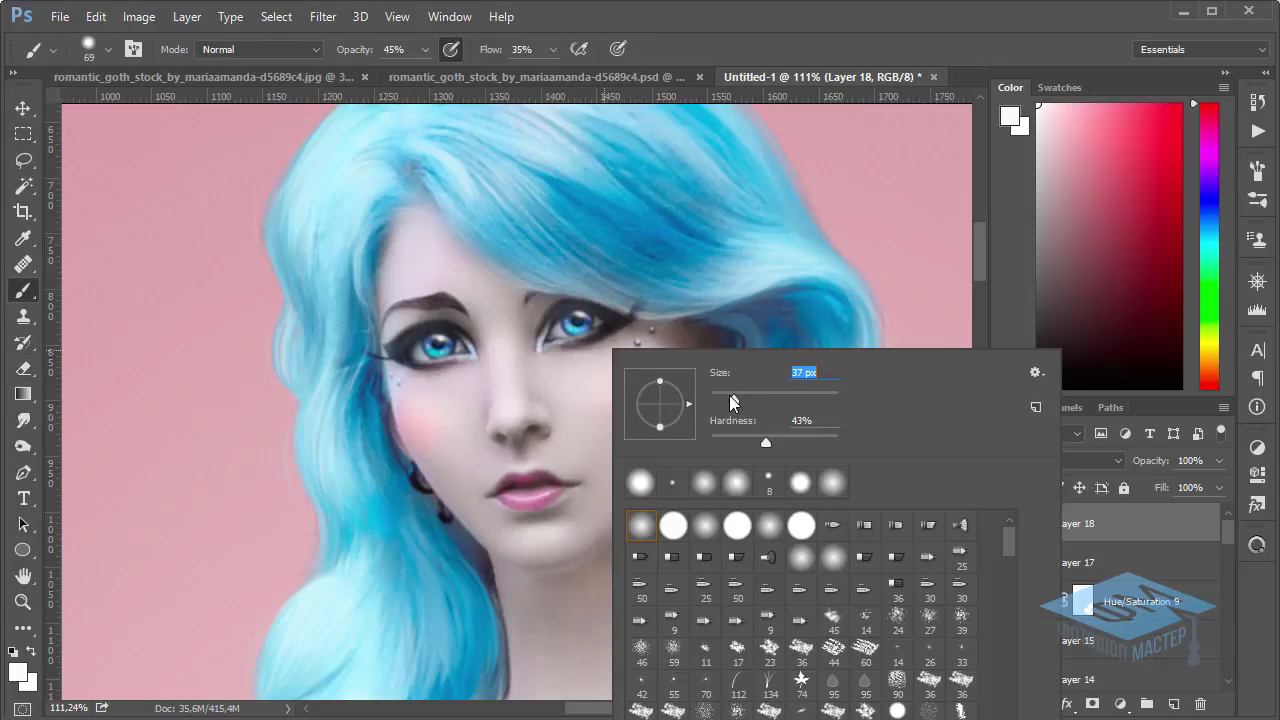The height and width of the screenshot is (720, 1280).
Task: Open brush preset picker gear menu
Action: (1036, 372)
